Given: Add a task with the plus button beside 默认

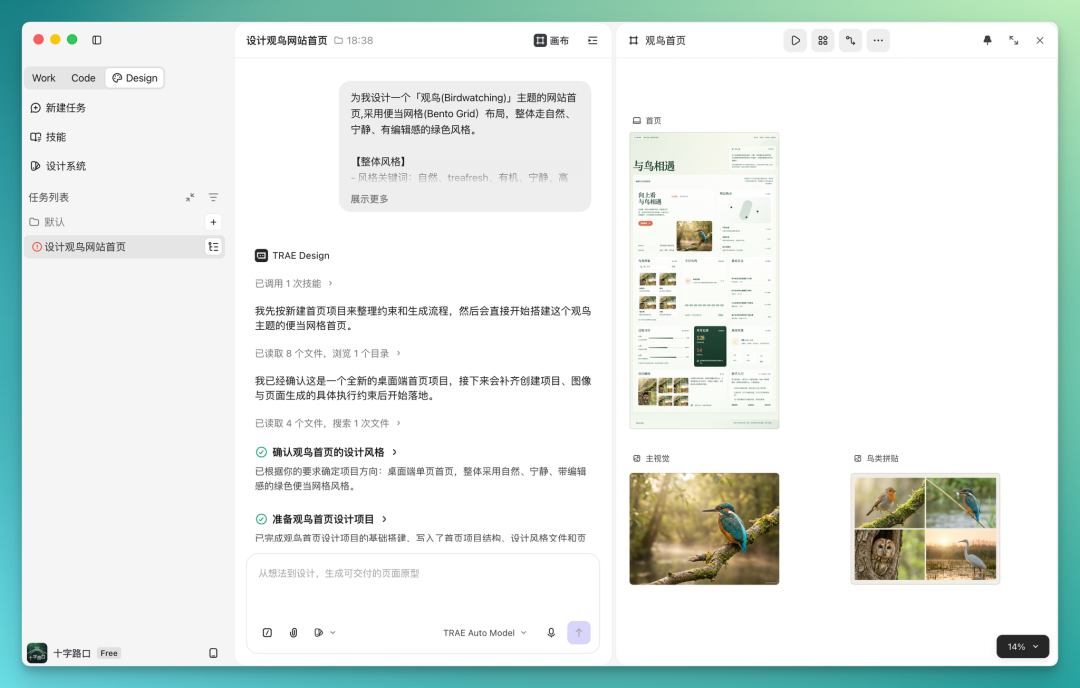Looking at the screenshot, I should click(x=214, y=222).
